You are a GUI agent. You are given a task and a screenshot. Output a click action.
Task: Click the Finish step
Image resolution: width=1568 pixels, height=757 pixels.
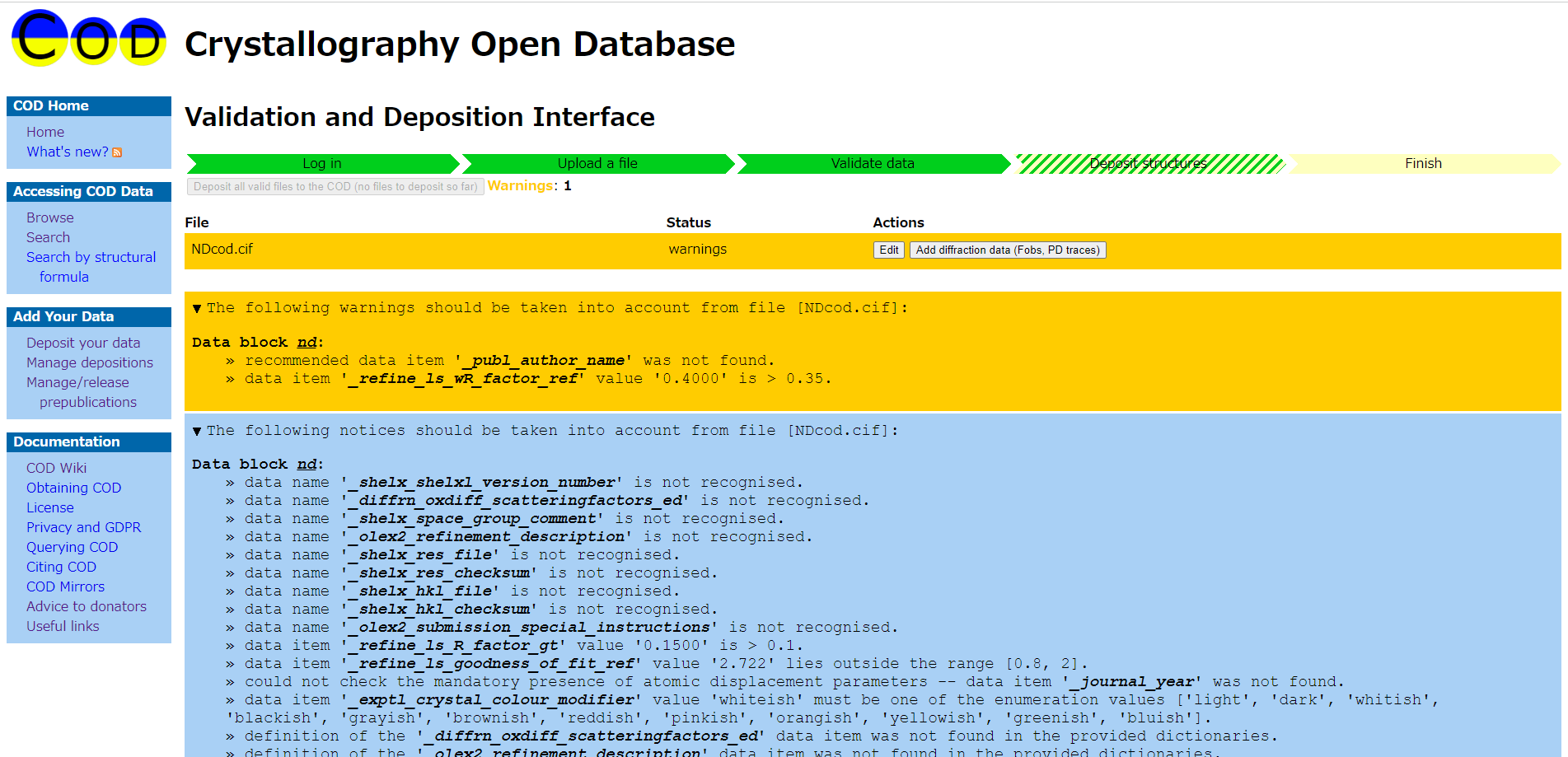pyautogui.click(x=1423, y=164)
